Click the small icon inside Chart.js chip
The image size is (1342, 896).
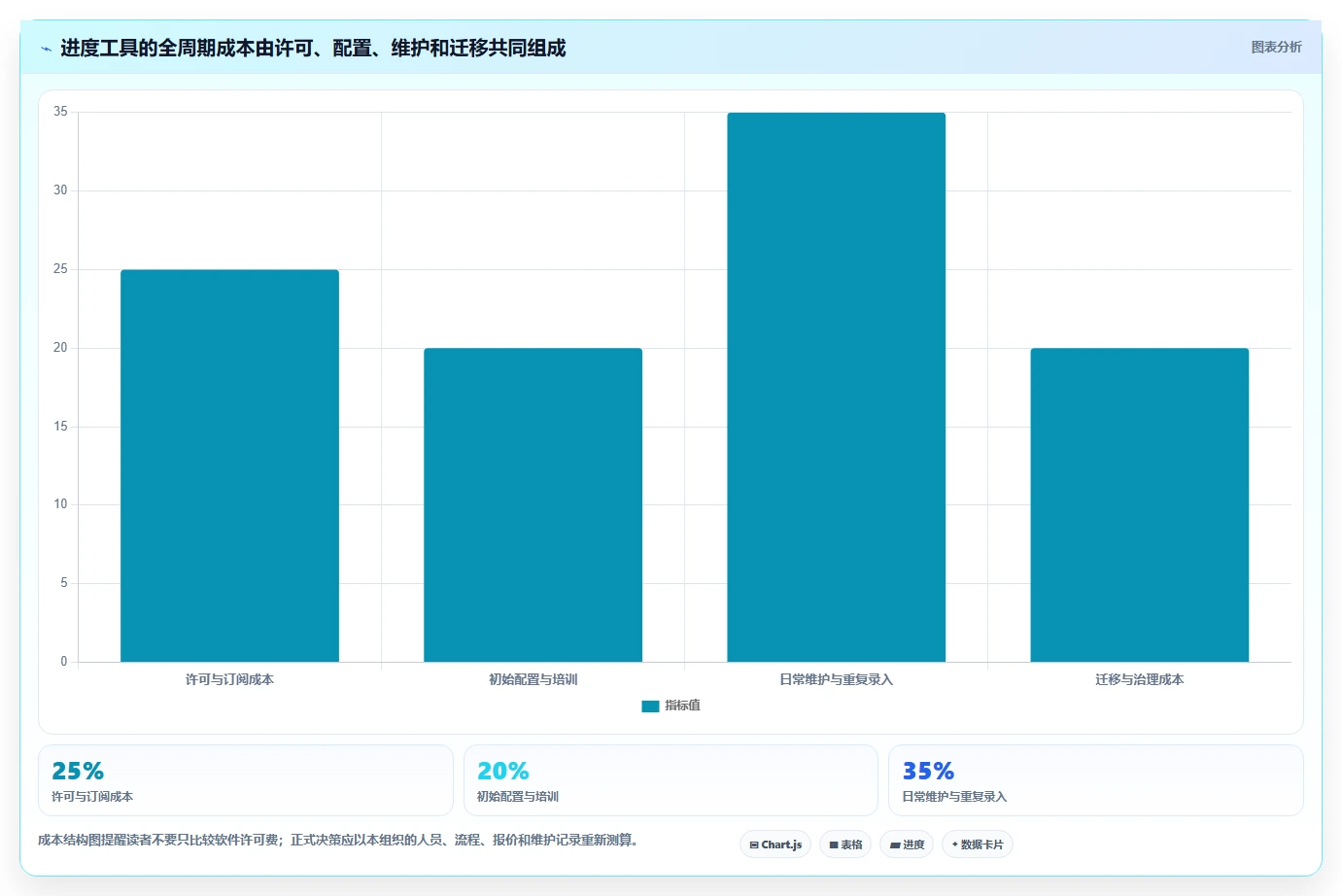pyautogui.click(x=754, y=845)
